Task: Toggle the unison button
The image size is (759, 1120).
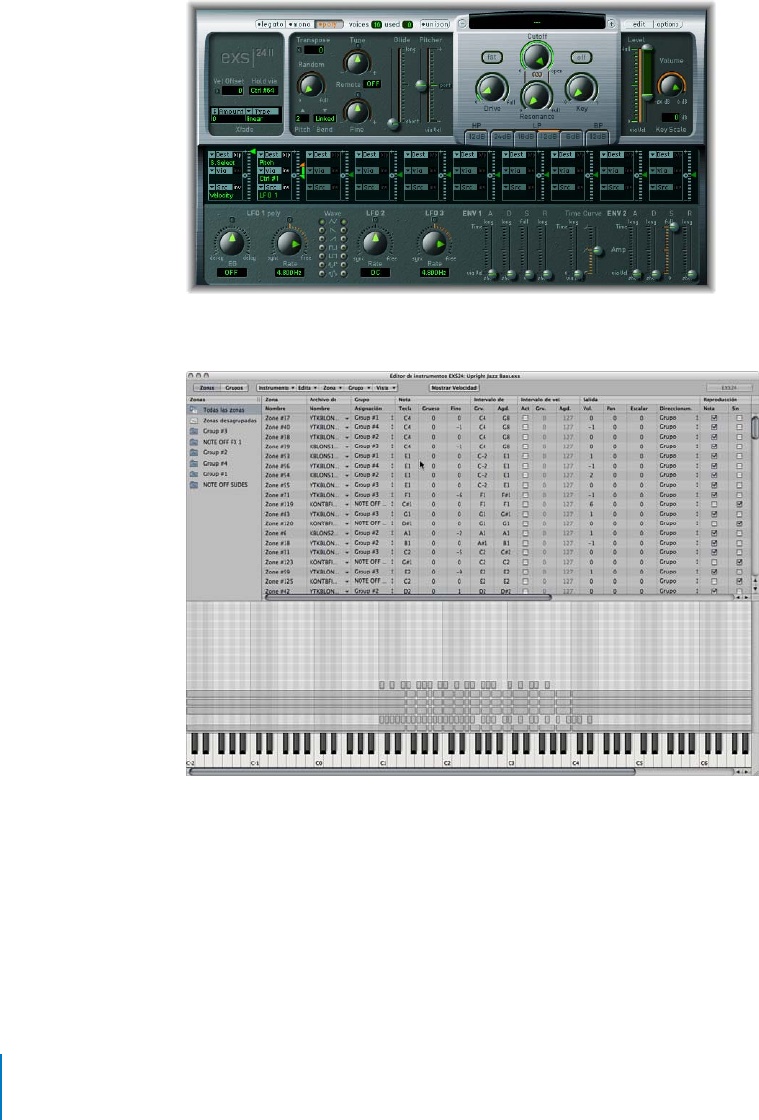Action: coord(435,24)
